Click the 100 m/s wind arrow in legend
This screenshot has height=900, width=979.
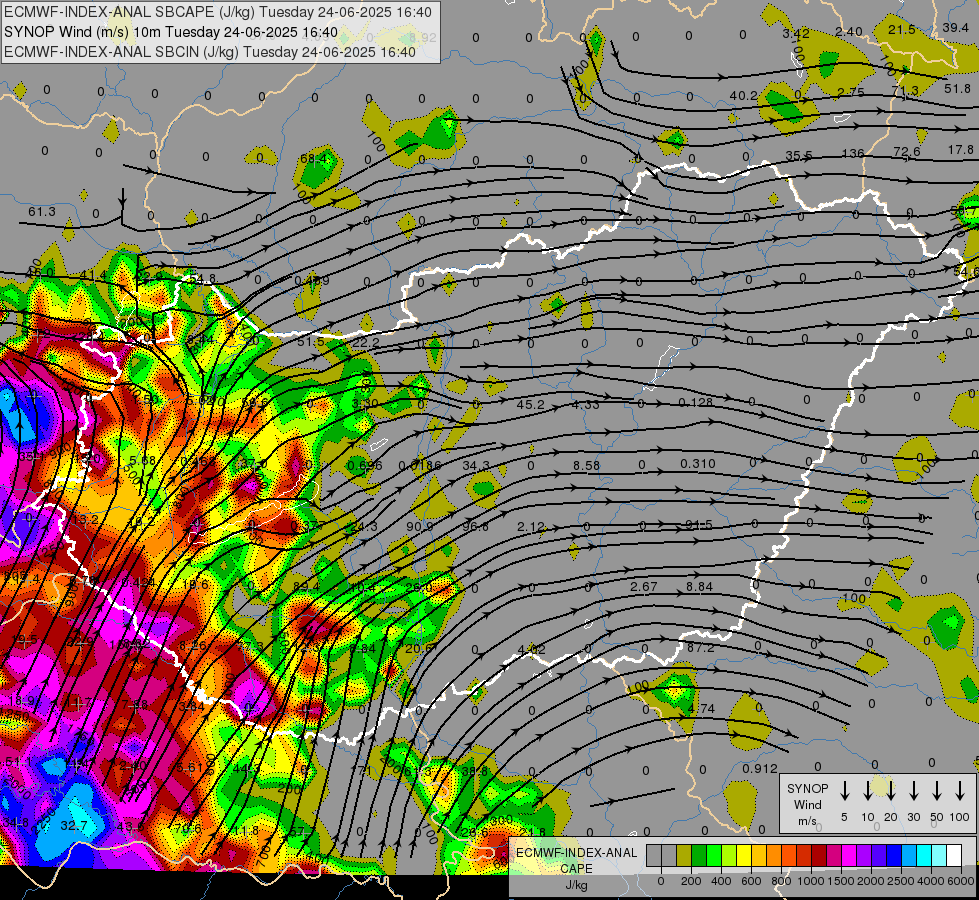tap(960, 791)
